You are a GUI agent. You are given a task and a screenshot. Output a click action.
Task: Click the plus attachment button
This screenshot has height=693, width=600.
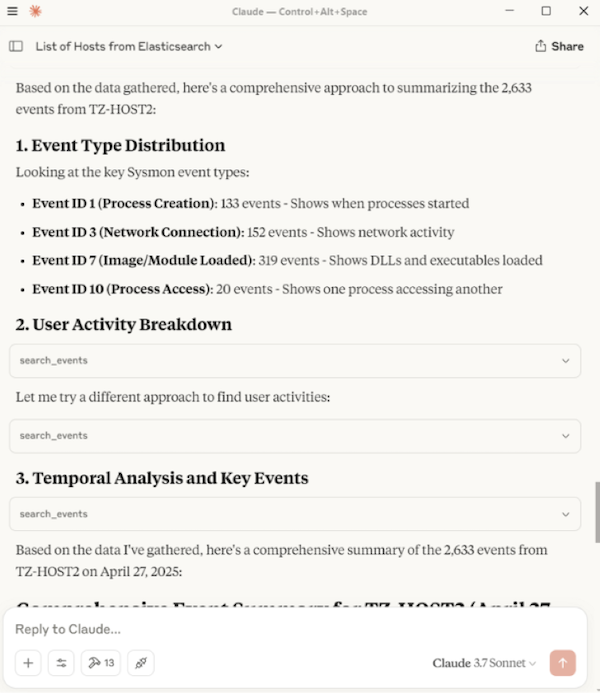pyautogui.click(x=29, y=662)
